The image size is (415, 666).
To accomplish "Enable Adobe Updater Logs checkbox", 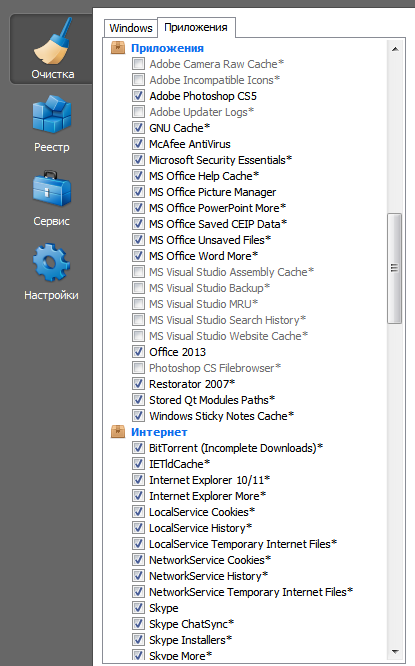I will pyautogui.click(x=138, y=112).
